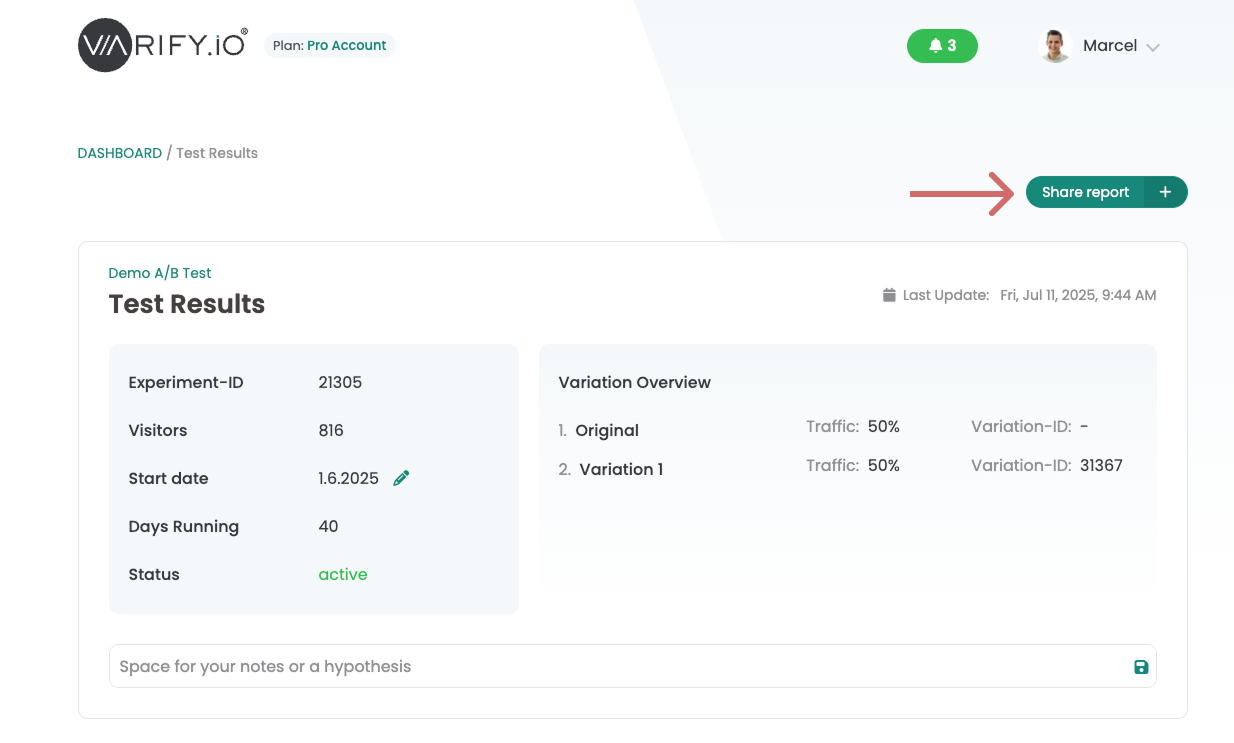Viewport: 1234px width, 743px height.
Task: Click the Test Results breadcrumb text
Action: pyautogui.click(x=217, y=153)
